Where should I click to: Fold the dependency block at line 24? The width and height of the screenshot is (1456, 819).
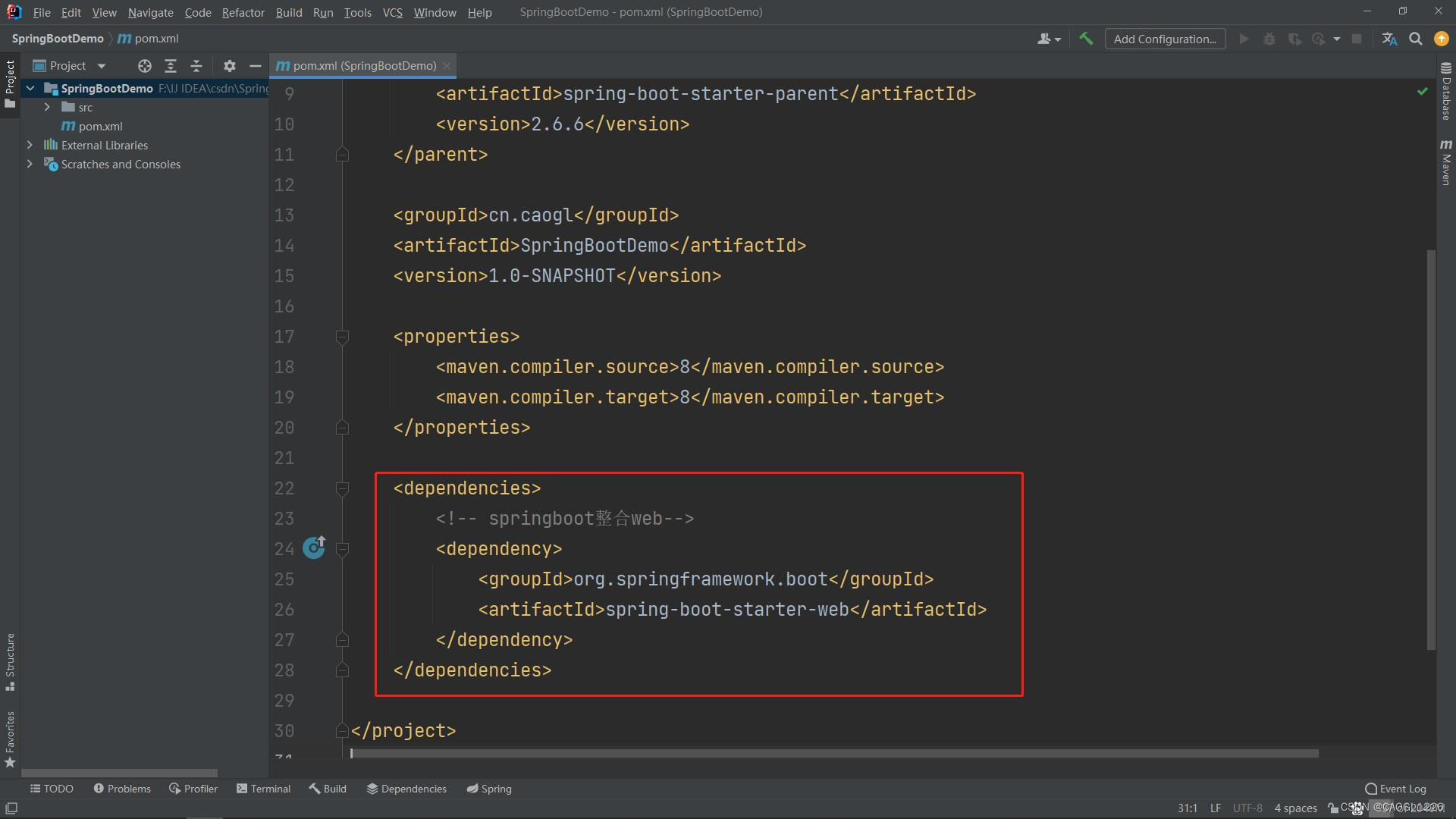coord(342,549)
